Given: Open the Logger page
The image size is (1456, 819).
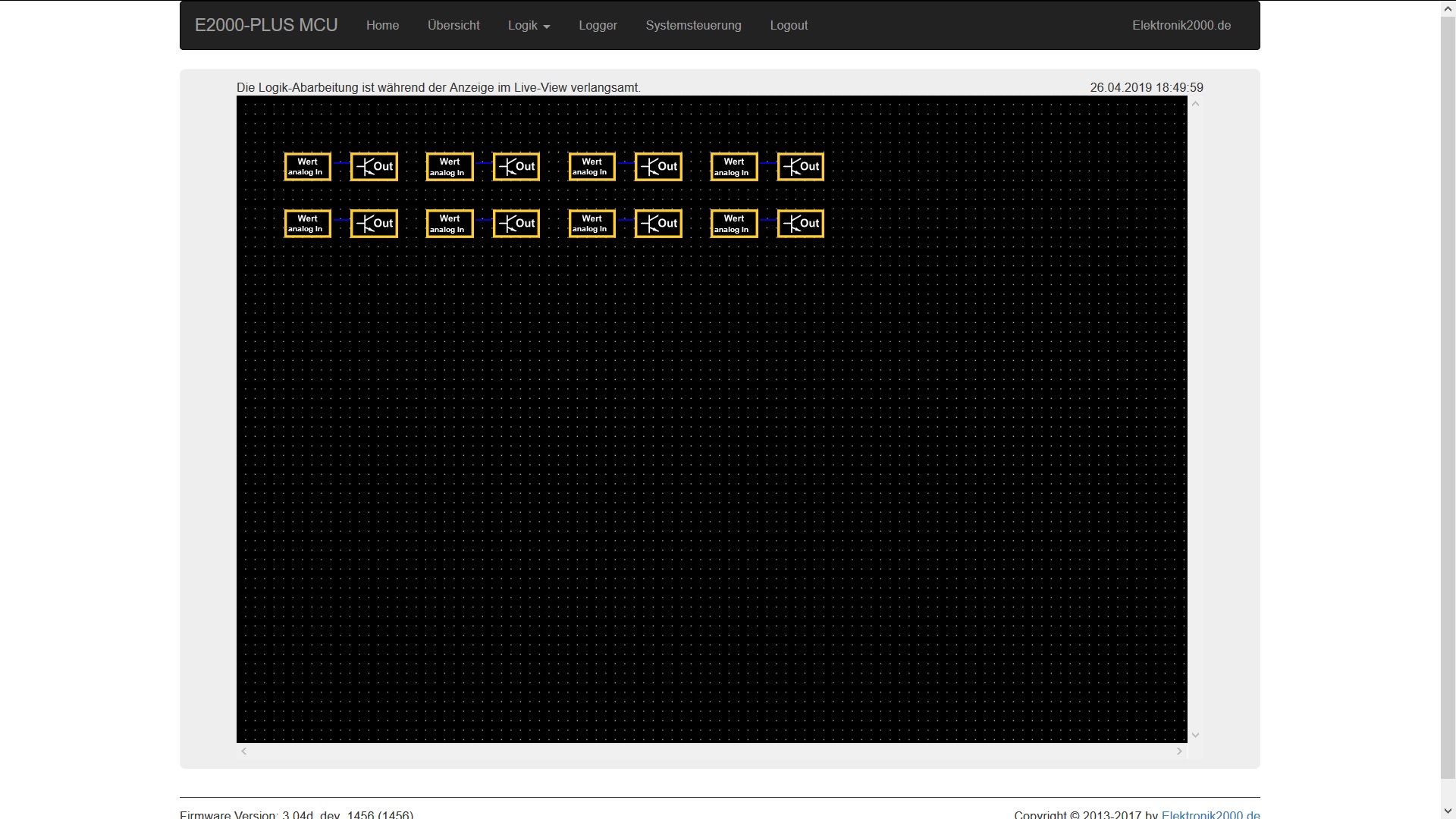Looking at the screenshot, I should 598,25.
